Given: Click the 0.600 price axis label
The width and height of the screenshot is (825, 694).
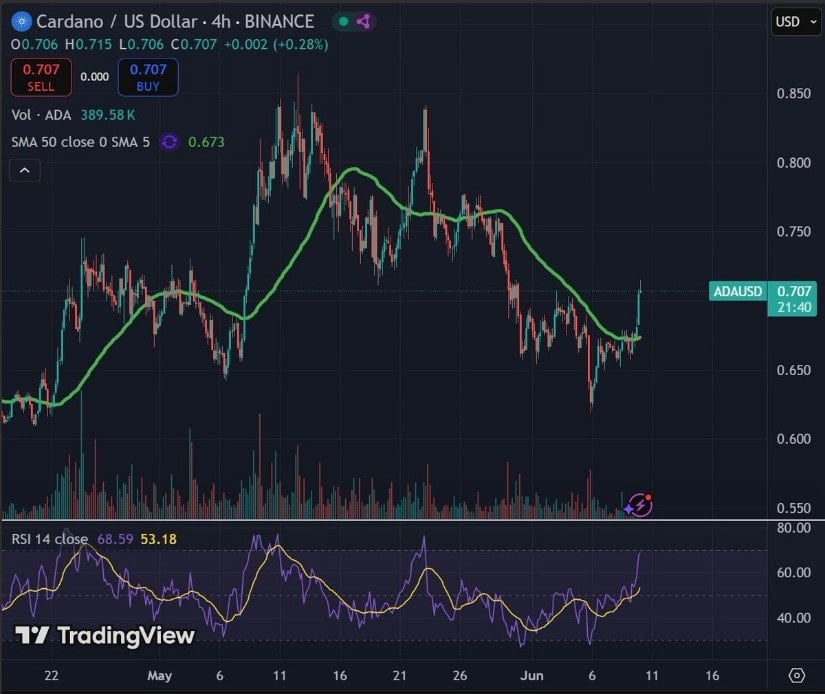Looking at the screenshot, I should pyautogui.click(x=793, y=439).
